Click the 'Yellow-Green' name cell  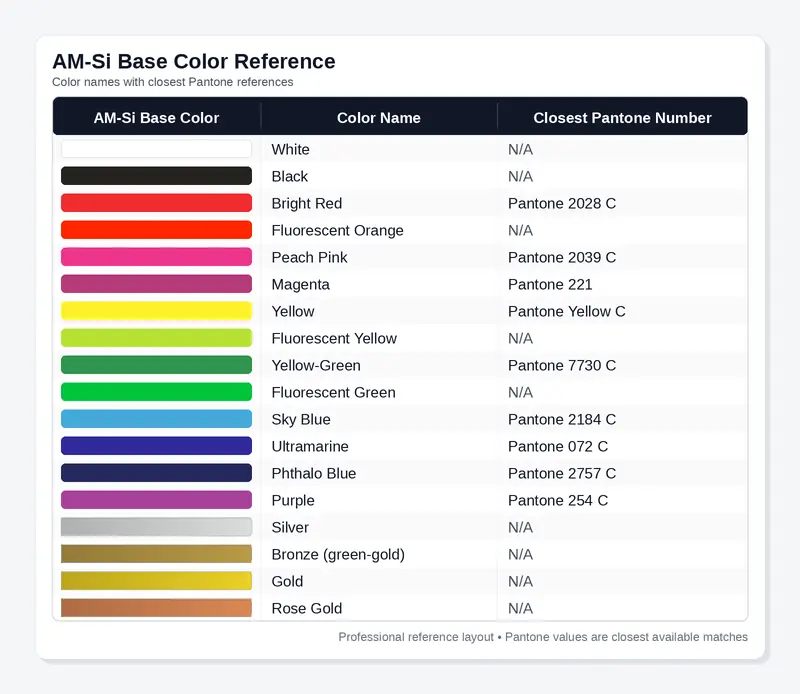pyautogui.click(x=316, y=366)
